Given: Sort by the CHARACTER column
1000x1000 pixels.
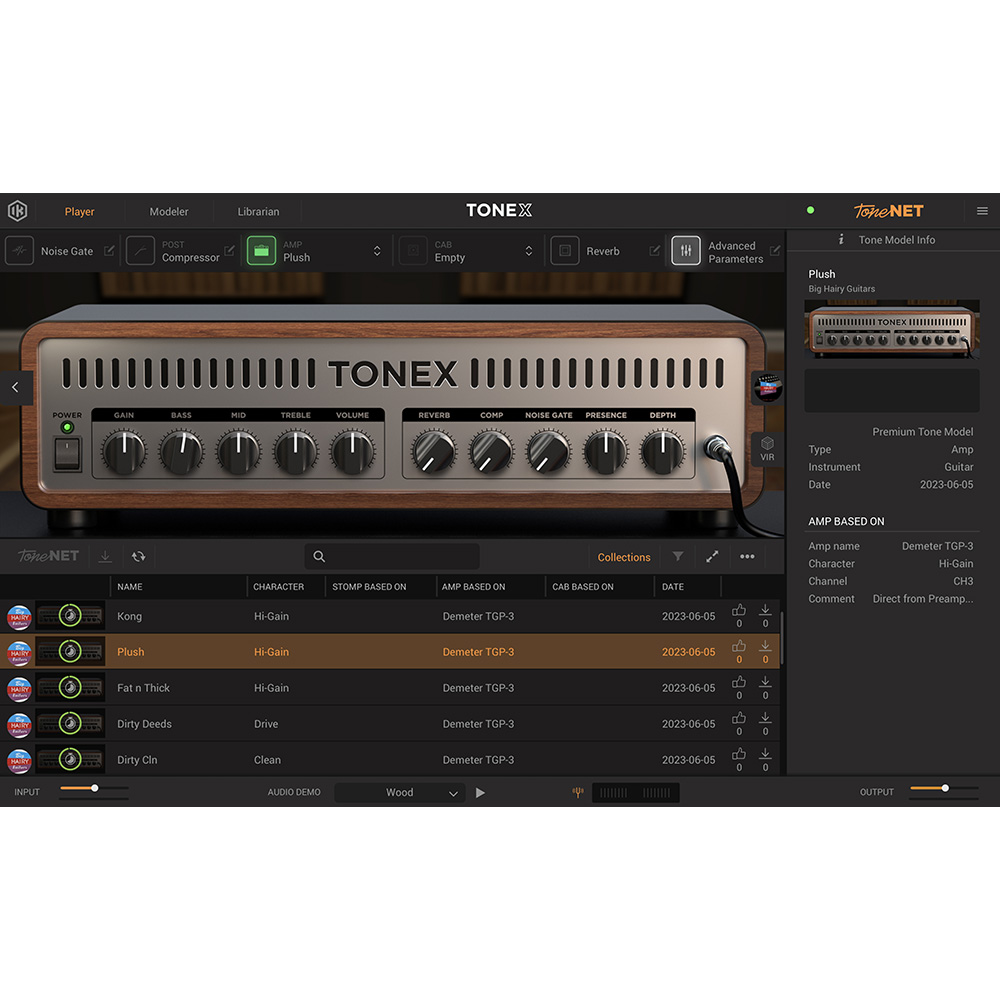Looking at the screenshot, I should [x=279, y=587].
